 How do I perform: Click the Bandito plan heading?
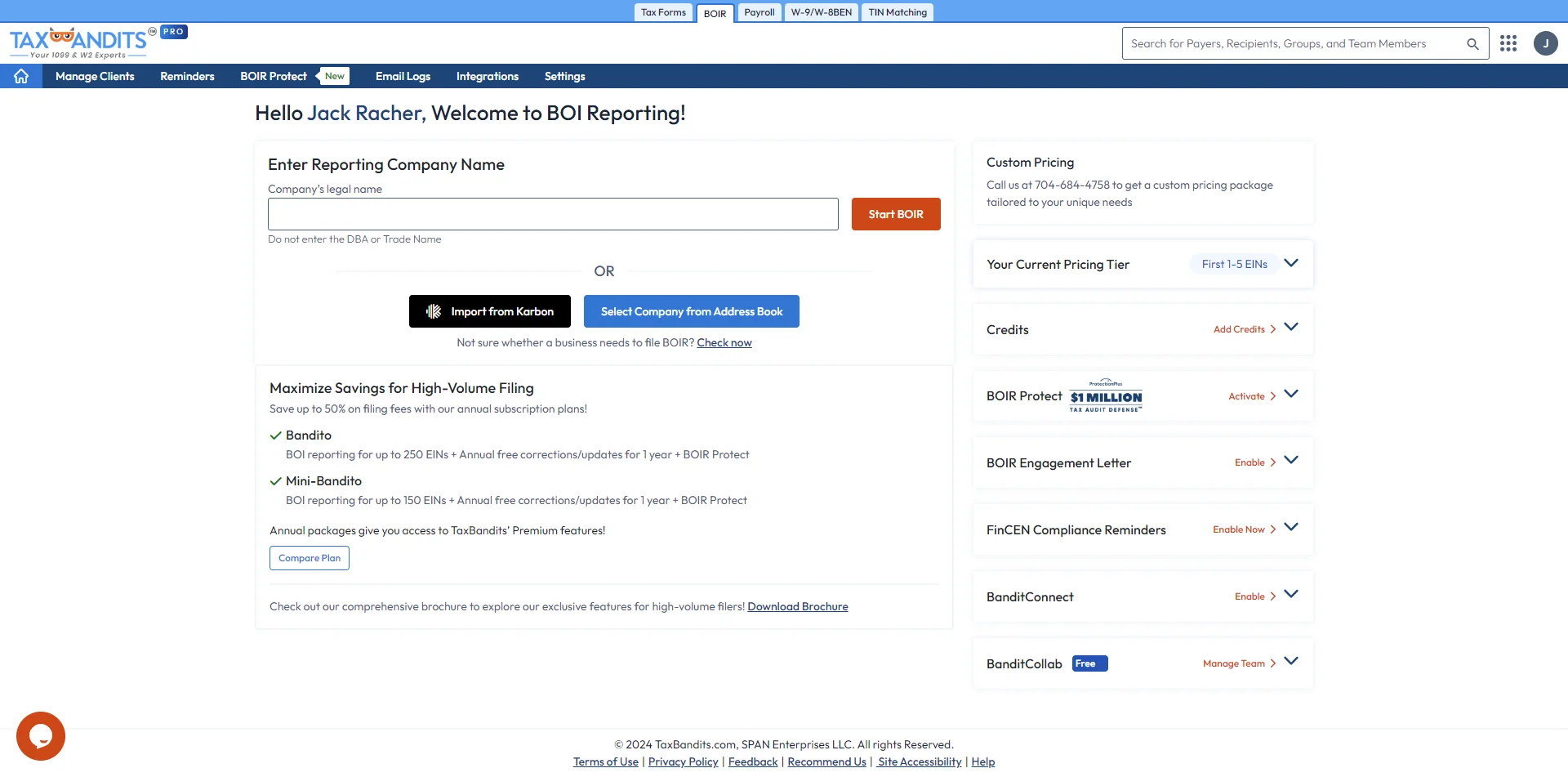309,435
